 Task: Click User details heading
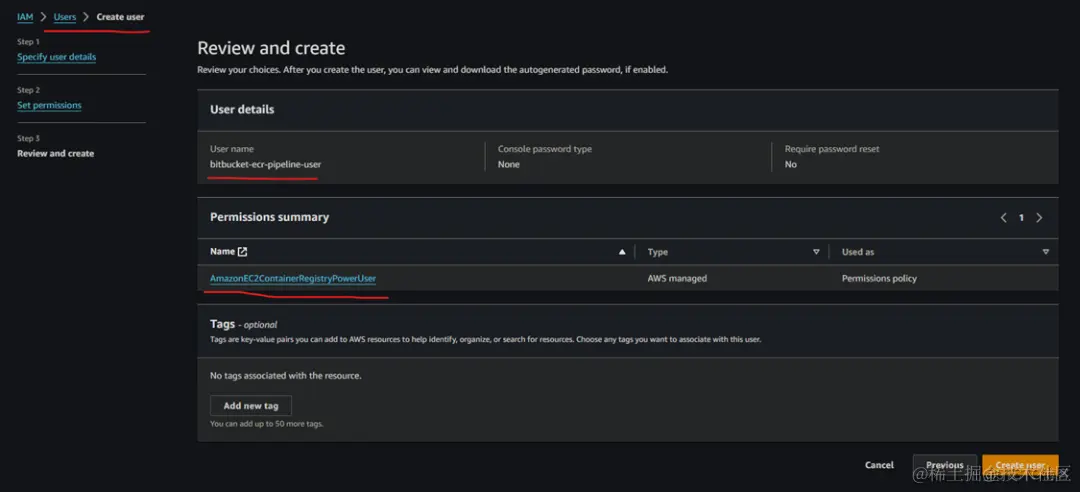tap(242, 110)
